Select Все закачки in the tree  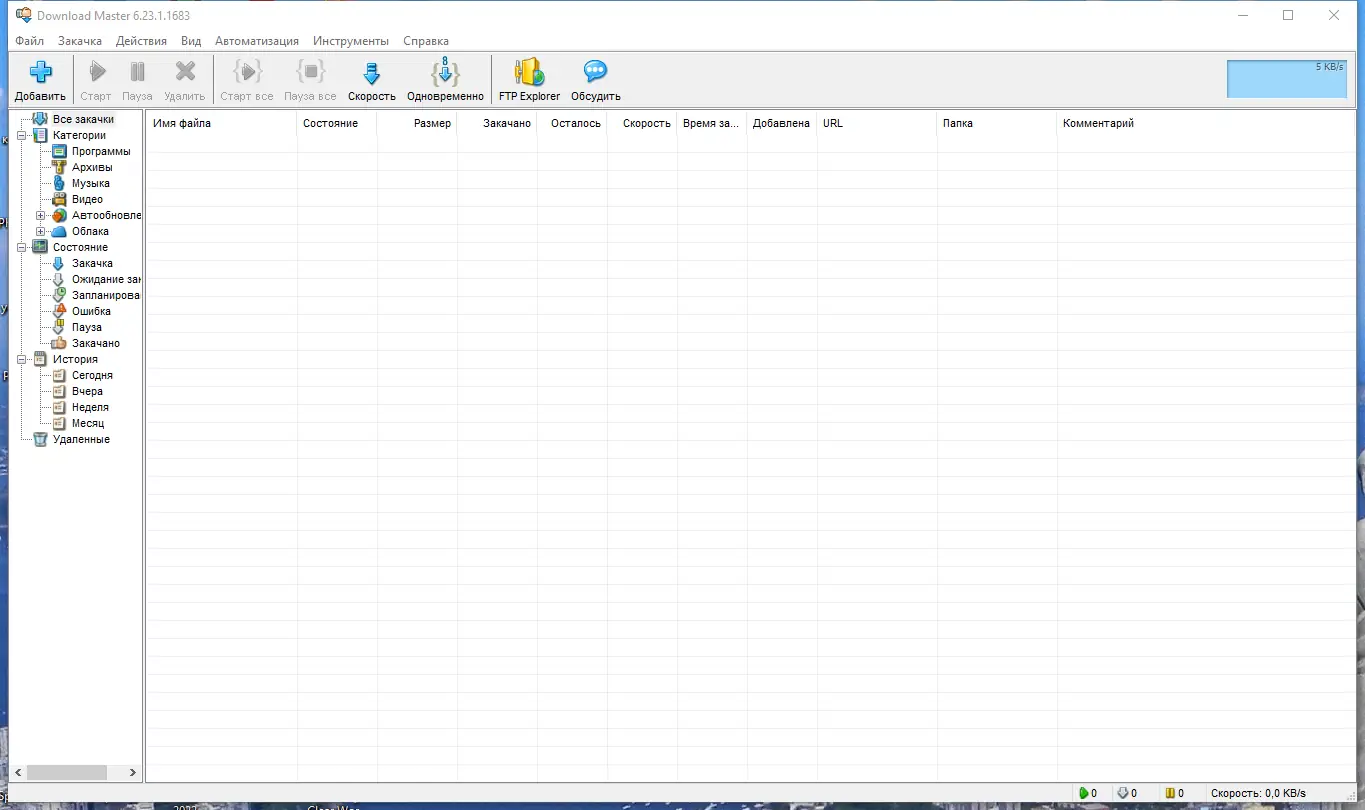click(83, 119)
